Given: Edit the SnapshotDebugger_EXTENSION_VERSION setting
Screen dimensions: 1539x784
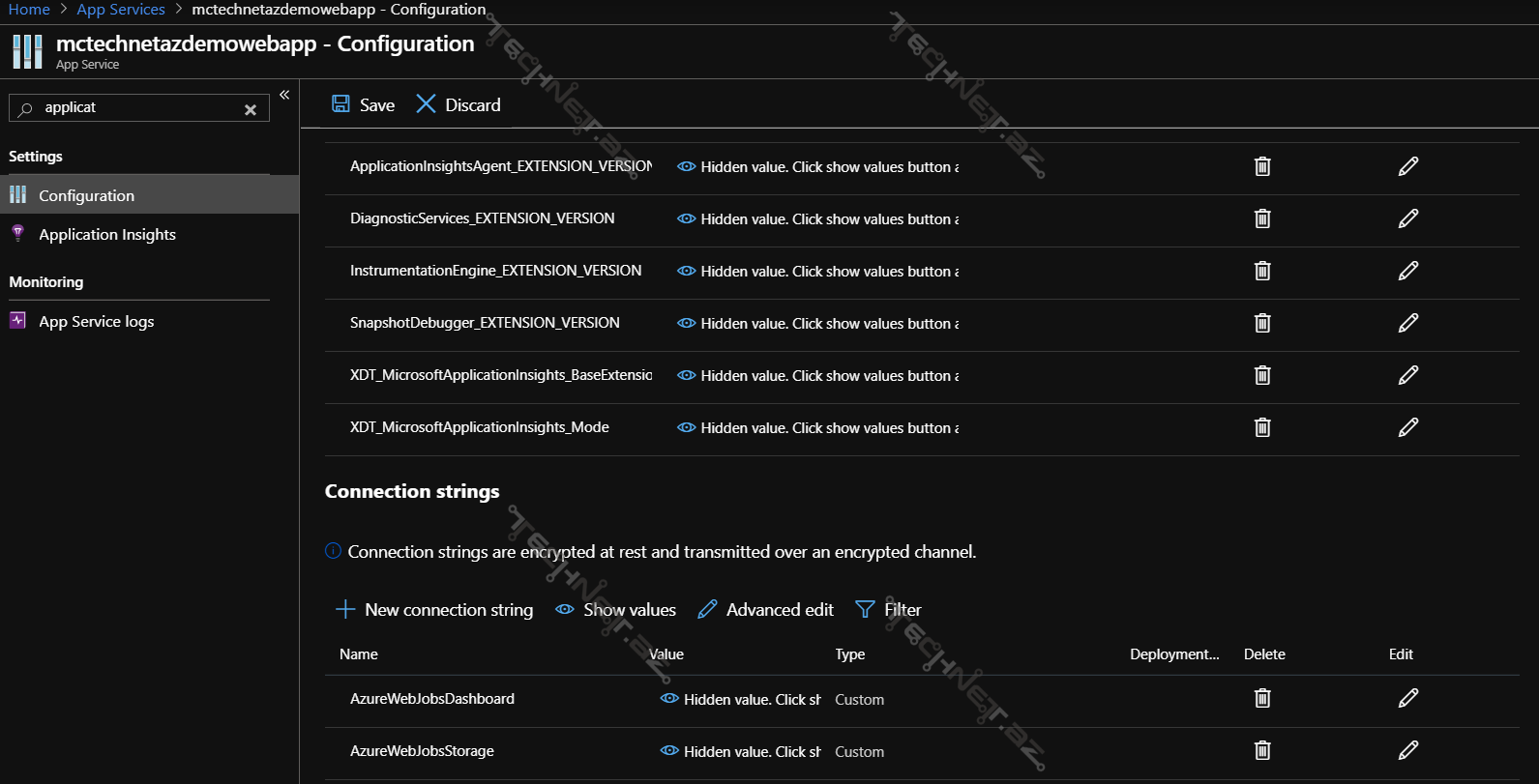Looking at the screenshot, I should coord(1407,323).
